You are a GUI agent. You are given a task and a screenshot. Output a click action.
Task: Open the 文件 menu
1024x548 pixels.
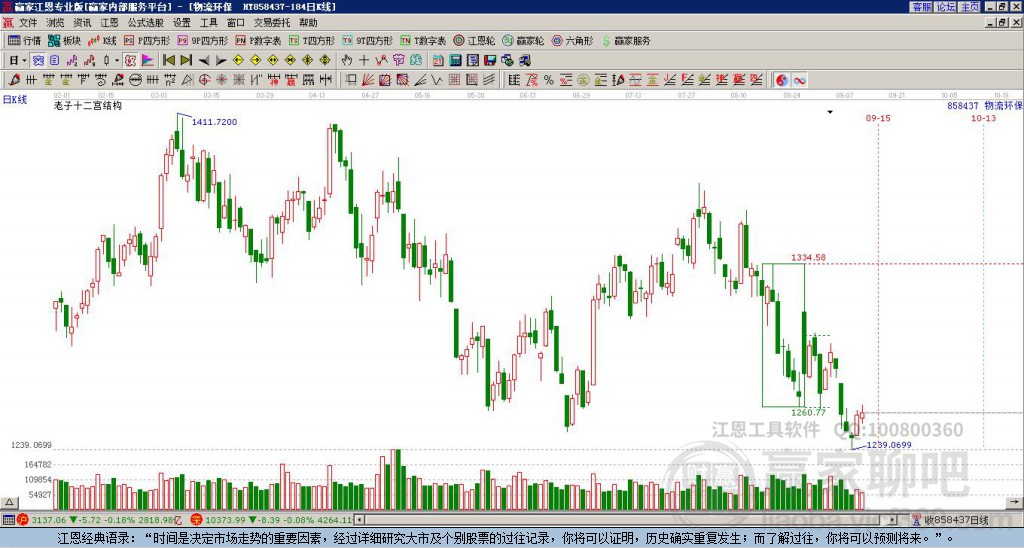[28, 23]
